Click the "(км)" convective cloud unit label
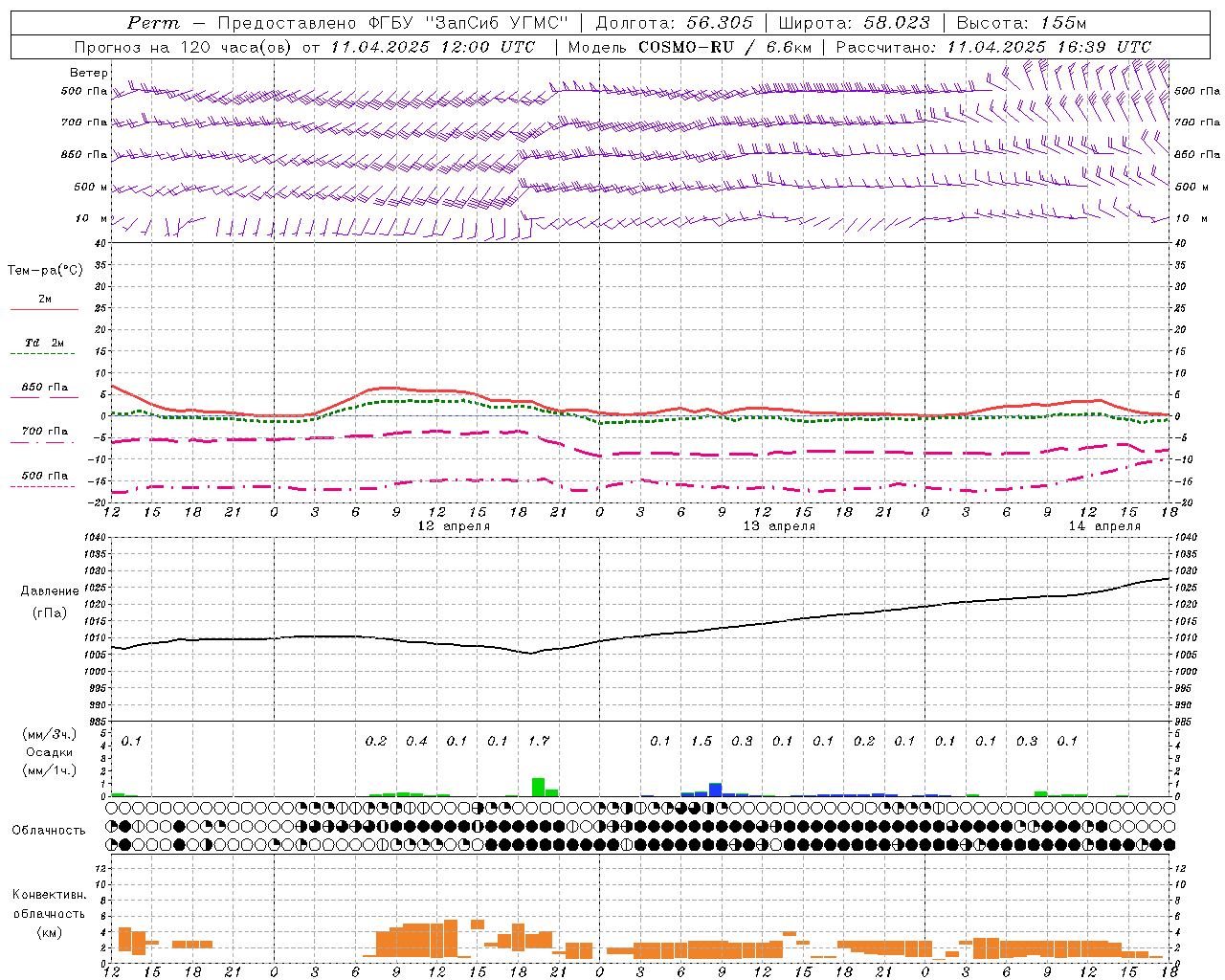The height and width of the screenshot is (980, 1225). click(x=49, y=932)
